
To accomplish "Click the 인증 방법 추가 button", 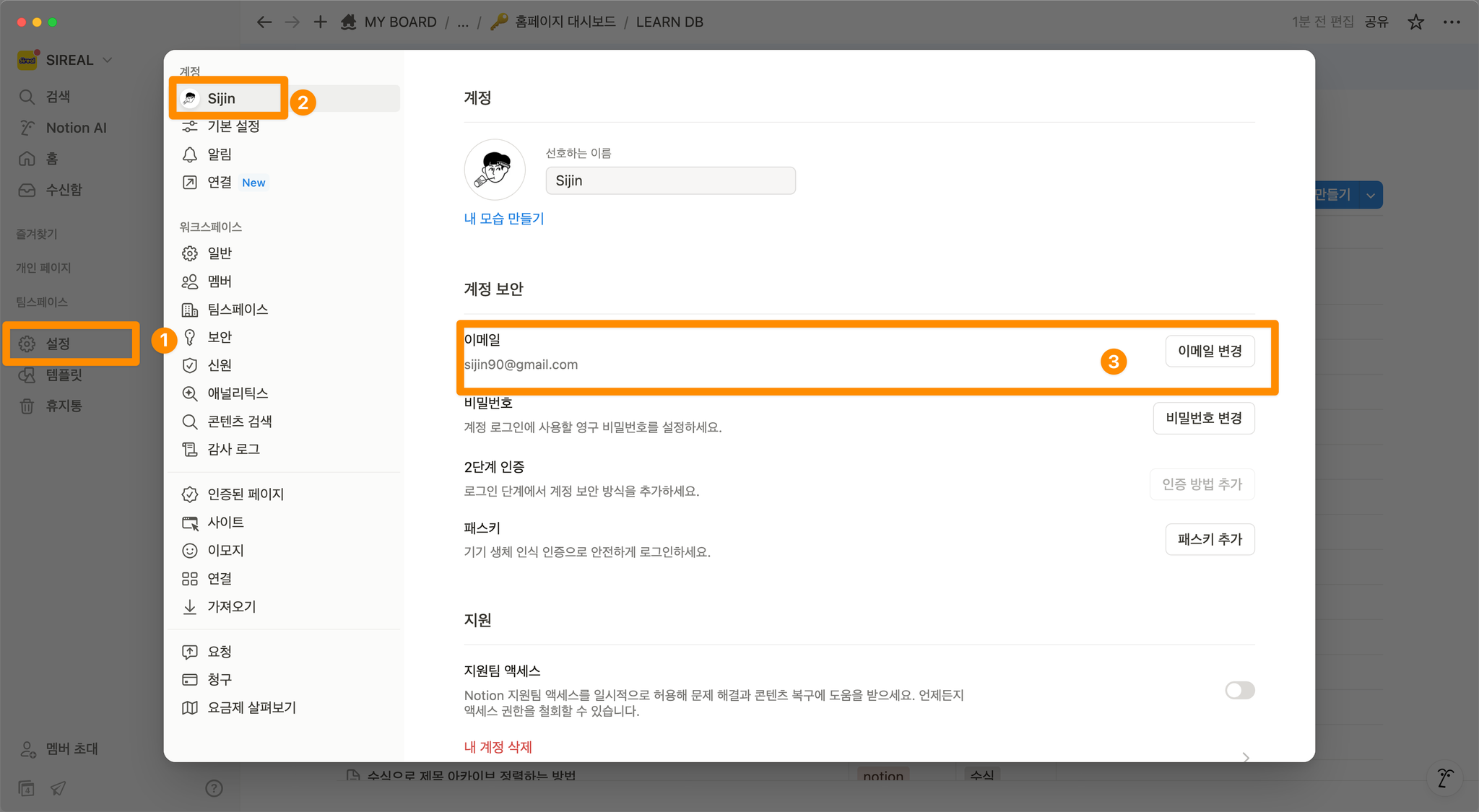I will (x=1202, y=484).
